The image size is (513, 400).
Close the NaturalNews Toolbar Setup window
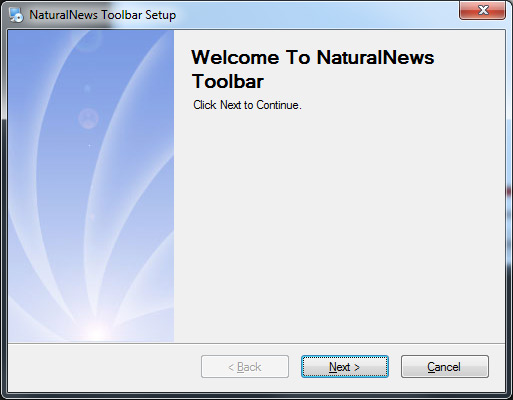pyautogui.click(x=482, y=10)
